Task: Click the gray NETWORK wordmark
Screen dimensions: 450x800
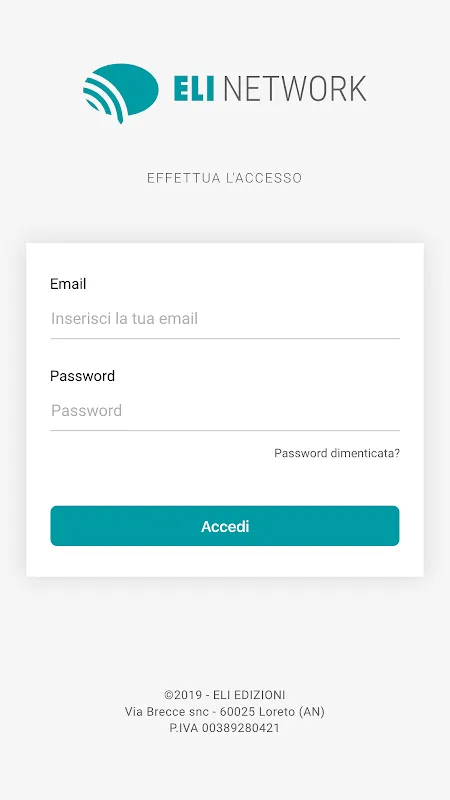Action: tap(294, 89)
